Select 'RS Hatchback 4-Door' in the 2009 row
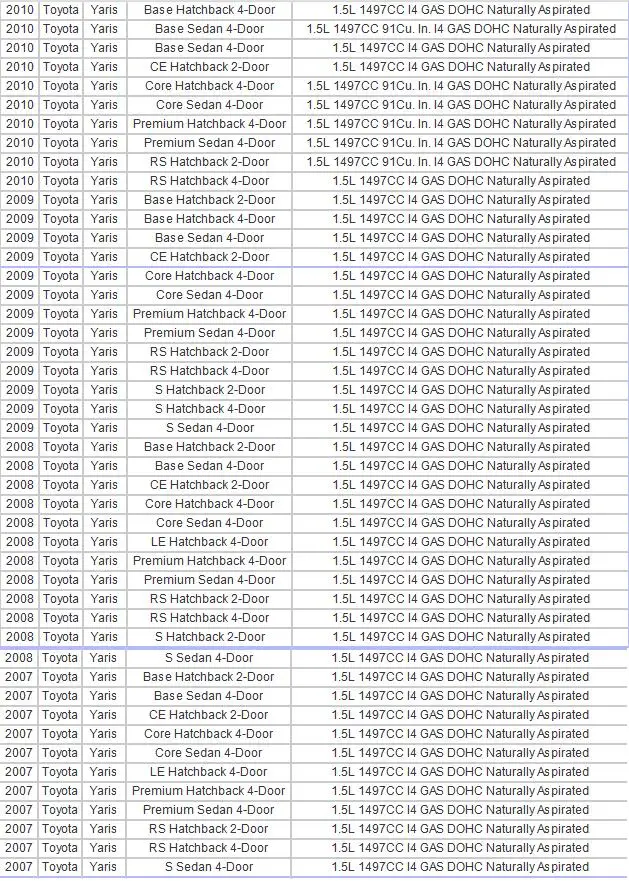 (x=210, y=371)
